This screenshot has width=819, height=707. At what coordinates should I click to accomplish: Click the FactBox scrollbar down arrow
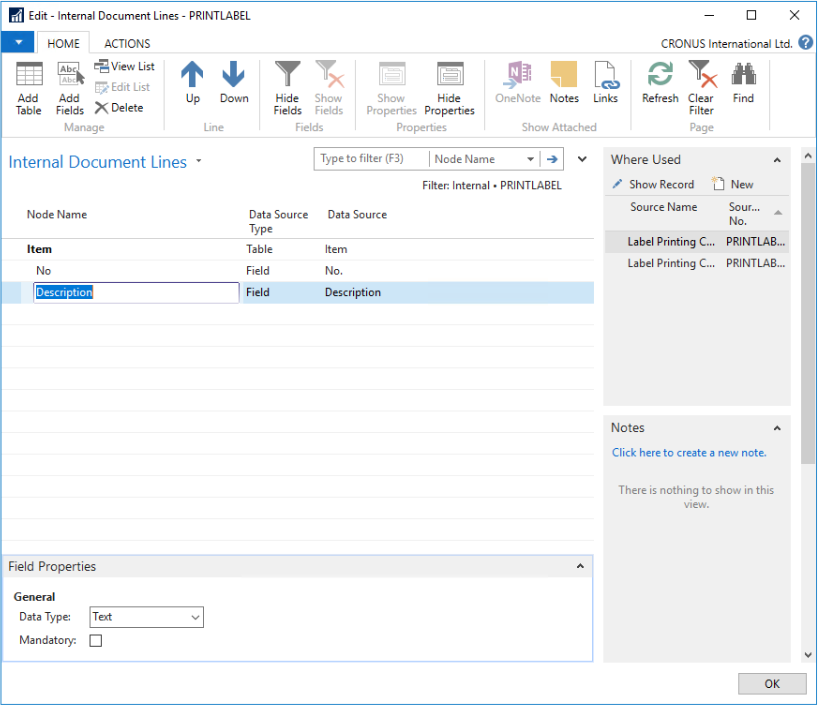808,655
